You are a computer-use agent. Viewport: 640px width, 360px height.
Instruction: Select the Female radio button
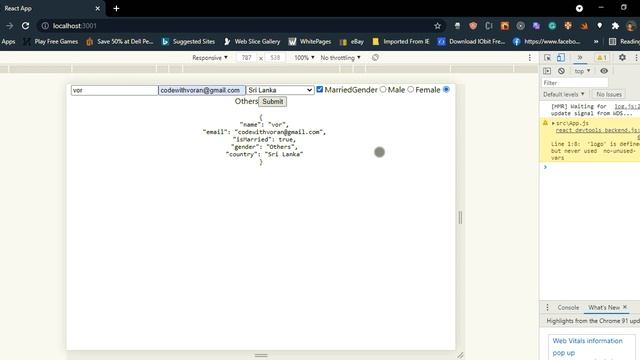(411, 89)
